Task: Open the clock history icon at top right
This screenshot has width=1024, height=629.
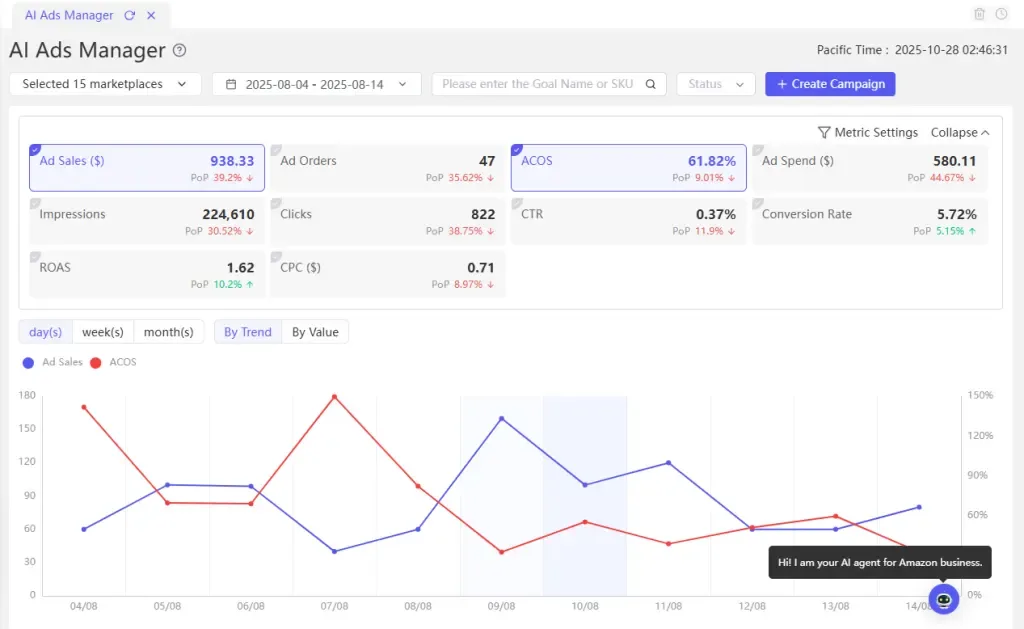Action: click(1001, 14)
